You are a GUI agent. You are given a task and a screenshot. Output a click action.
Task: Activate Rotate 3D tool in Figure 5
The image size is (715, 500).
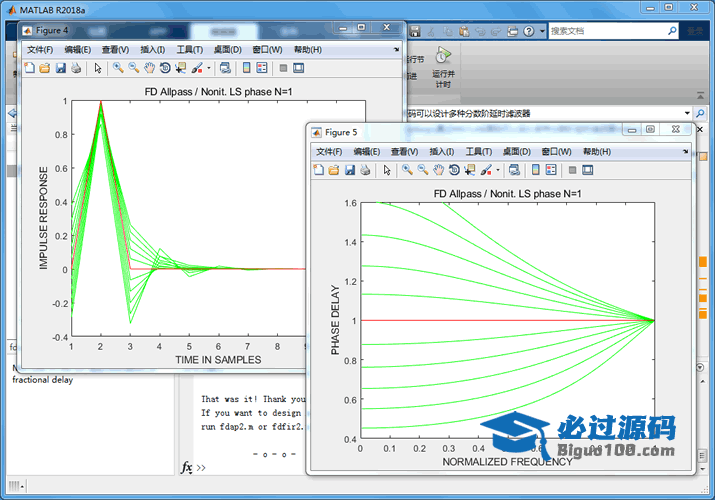[x=454, y=170]
